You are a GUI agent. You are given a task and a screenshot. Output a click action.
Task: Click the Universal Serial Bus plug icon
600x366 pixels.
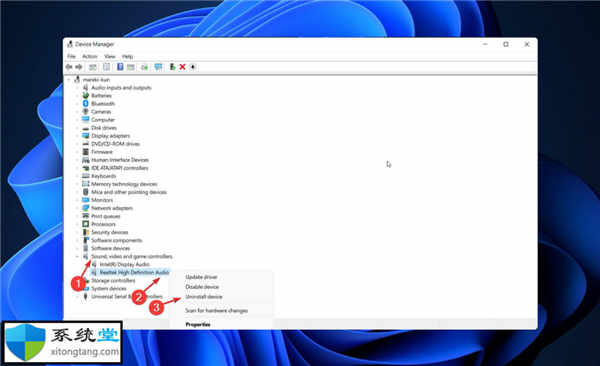pos(86,296)
